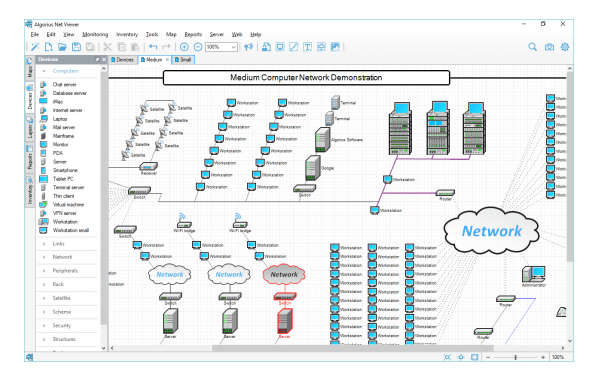
Task: Click the search magnifier icon
Action: (532, 47)
